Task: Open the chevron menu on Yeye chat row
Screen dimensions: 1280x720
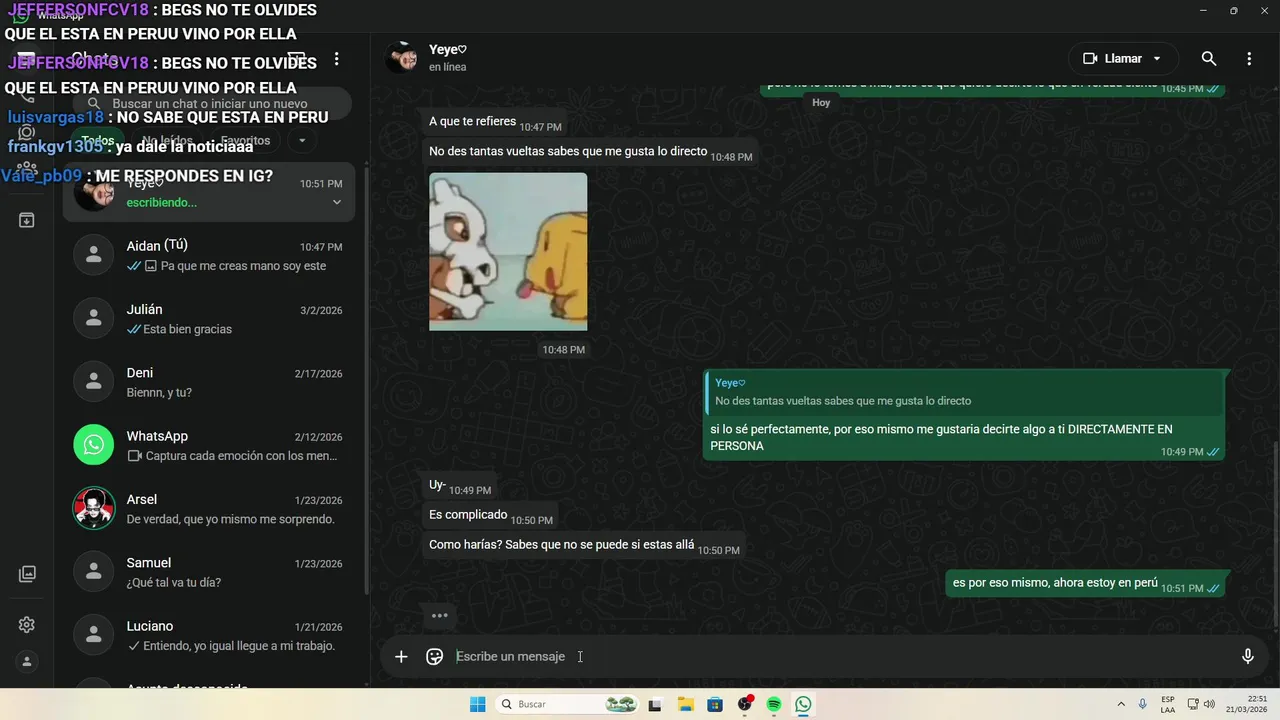Action: pyautogui.click(x=337, y=203)
